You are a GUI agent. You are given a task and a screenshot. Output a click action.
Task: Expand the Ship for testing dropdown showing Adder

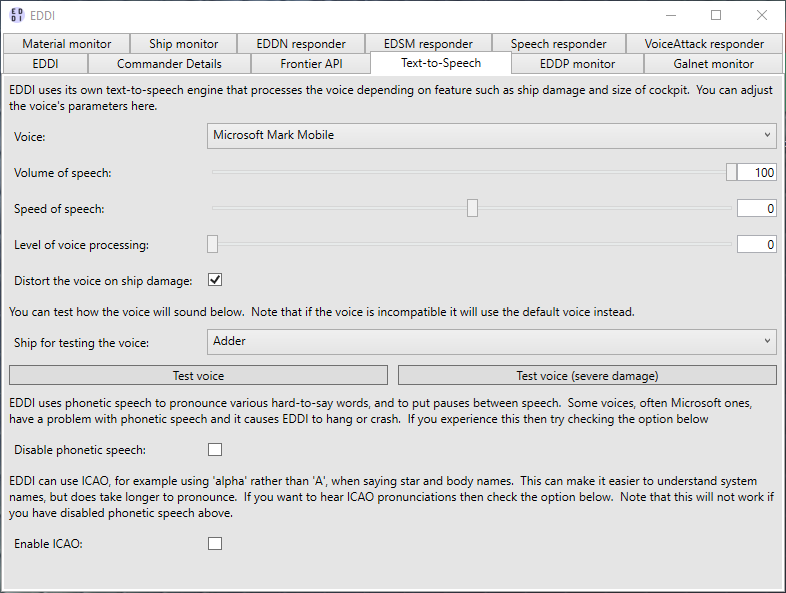point(492,342)
